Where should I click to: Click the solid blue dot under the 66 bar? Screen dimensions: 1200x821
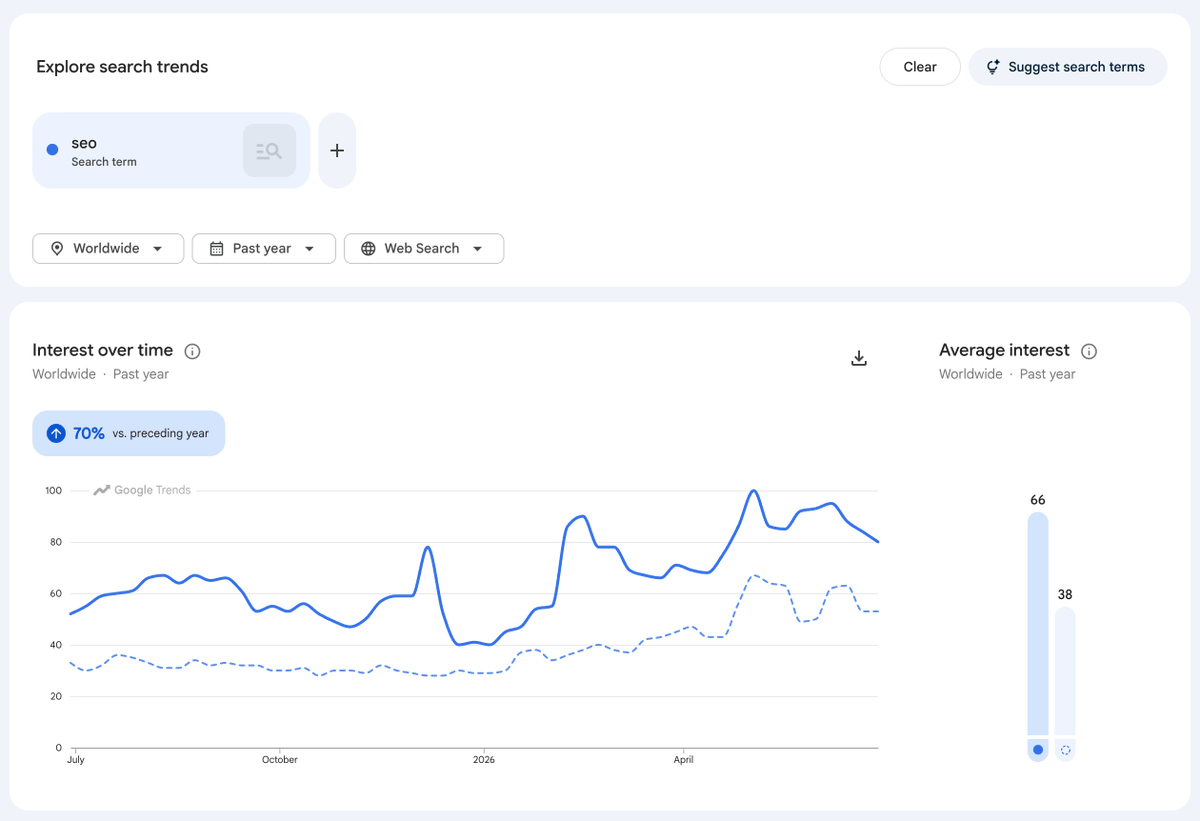1038,750
